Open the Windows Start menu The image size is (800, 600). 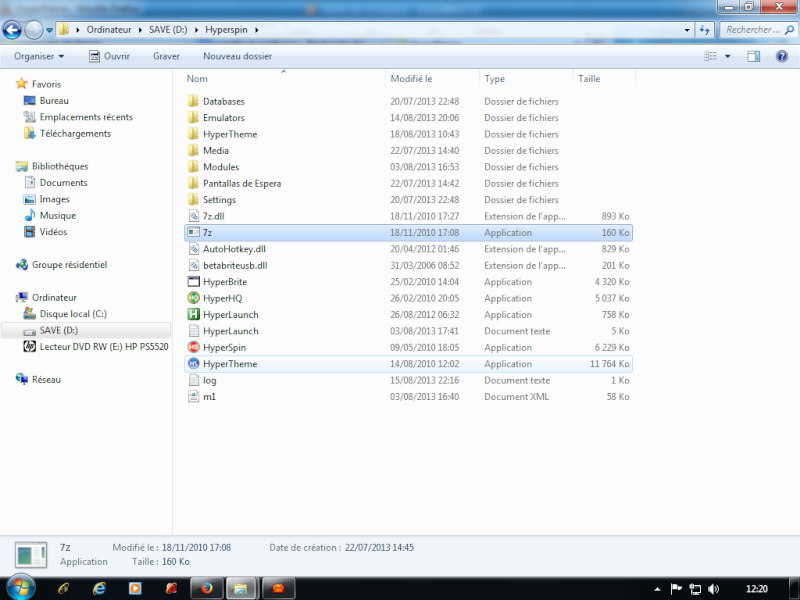coord(21,587)
